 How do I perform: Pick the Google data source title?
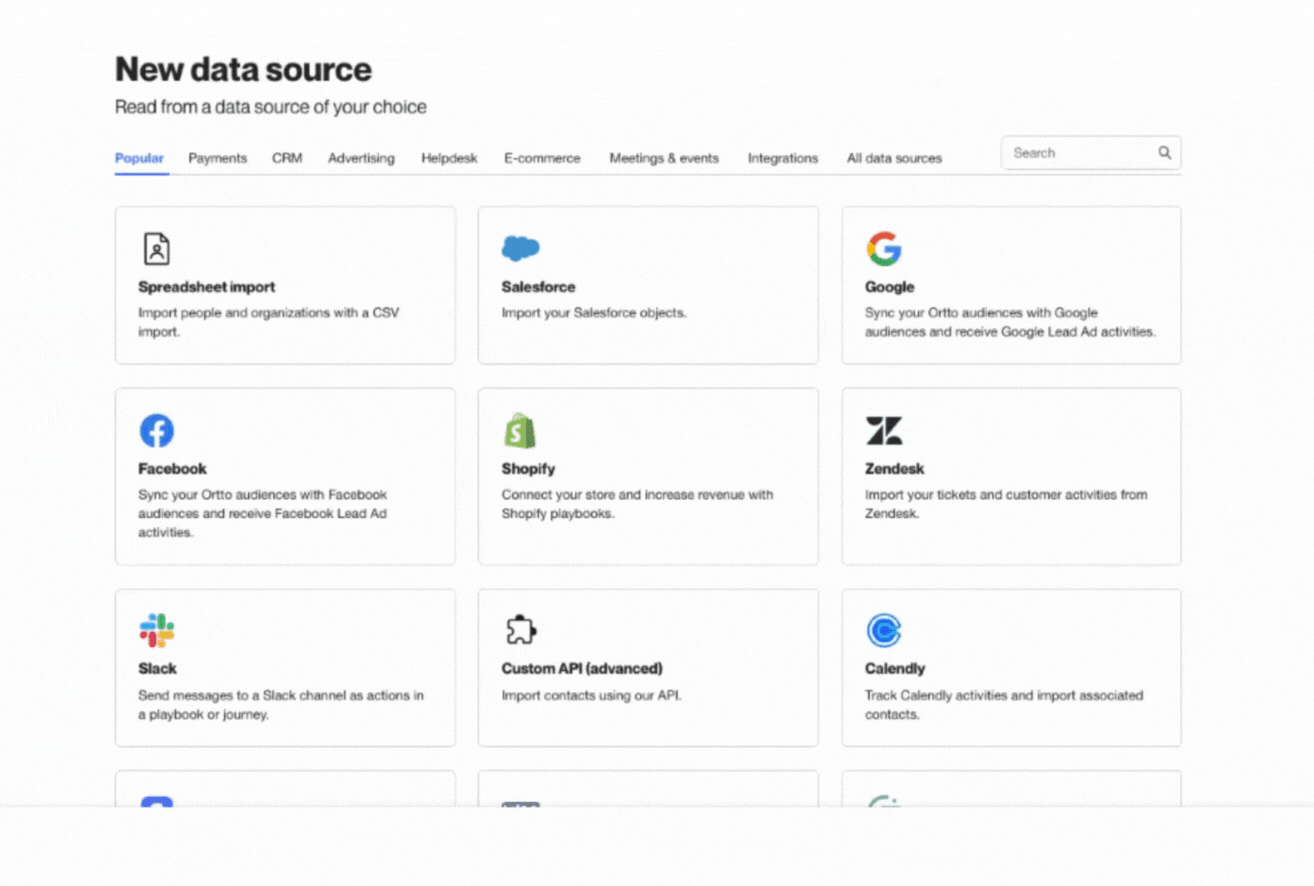click(890, 287)
